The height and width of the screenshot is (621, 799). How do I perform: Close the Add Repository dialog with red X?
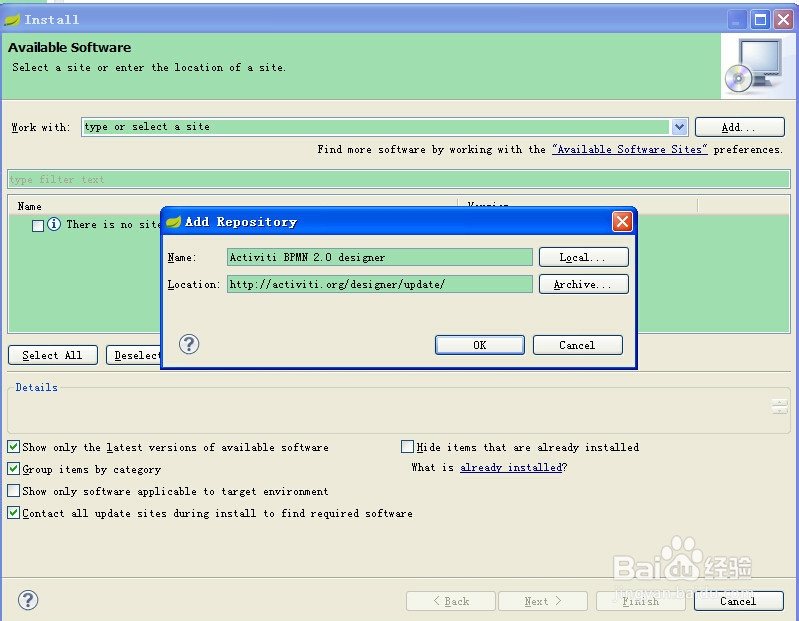tap(622, 222)
